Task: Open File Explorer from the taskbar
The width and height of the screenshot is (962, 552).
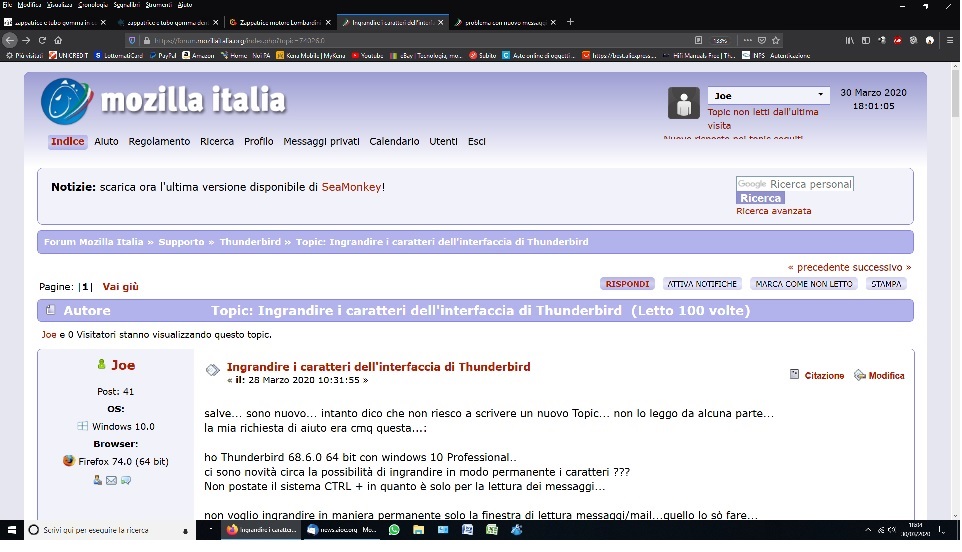Action: 418,530
